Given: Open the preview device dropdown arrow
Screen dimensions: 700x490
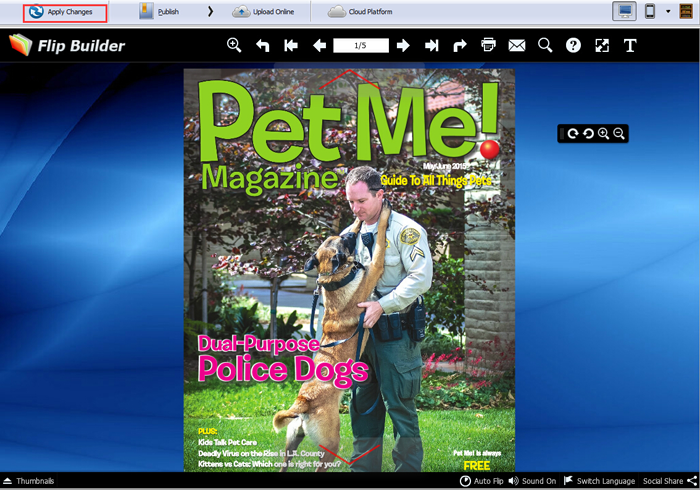Looking at the screenshot, I should tap(668, 12).
